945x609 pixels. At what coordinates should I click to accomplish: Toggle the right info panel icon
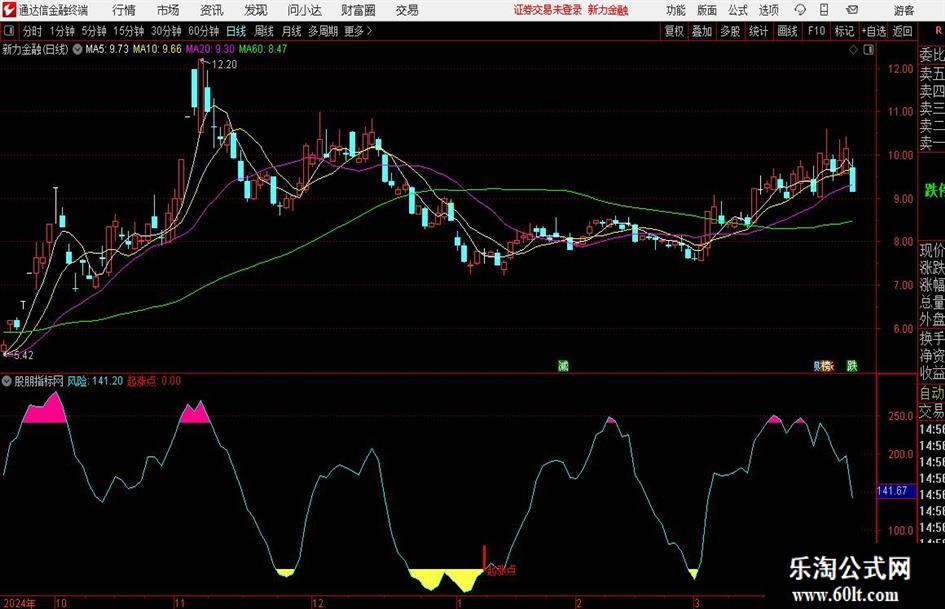click(x=868, y=50)
